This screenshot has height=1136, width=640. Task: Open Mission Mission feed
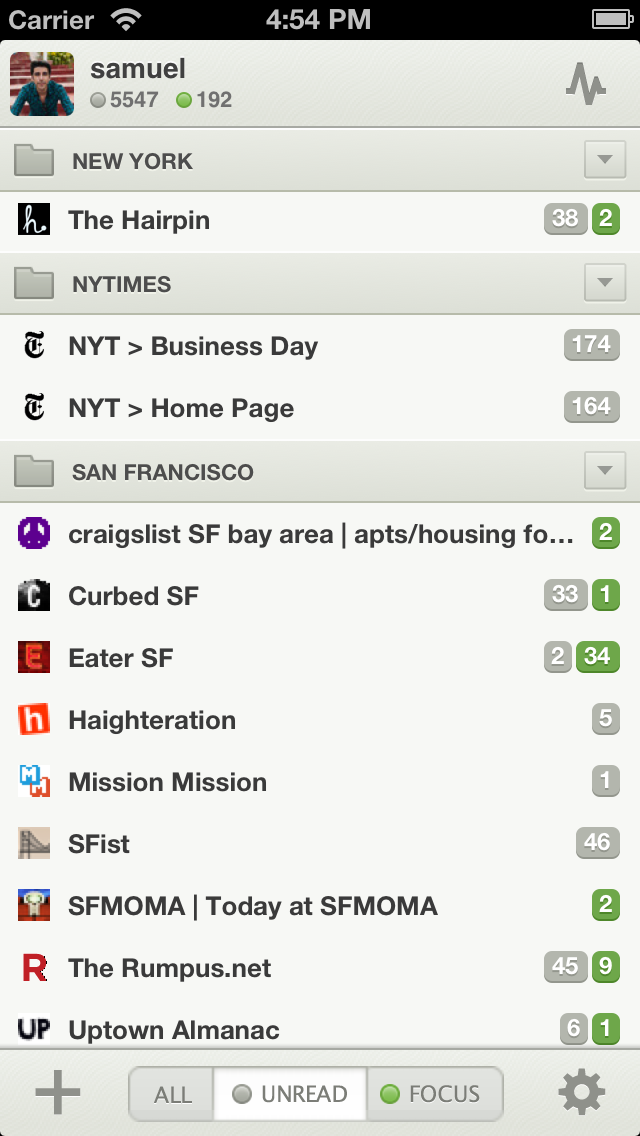(167, 782)
